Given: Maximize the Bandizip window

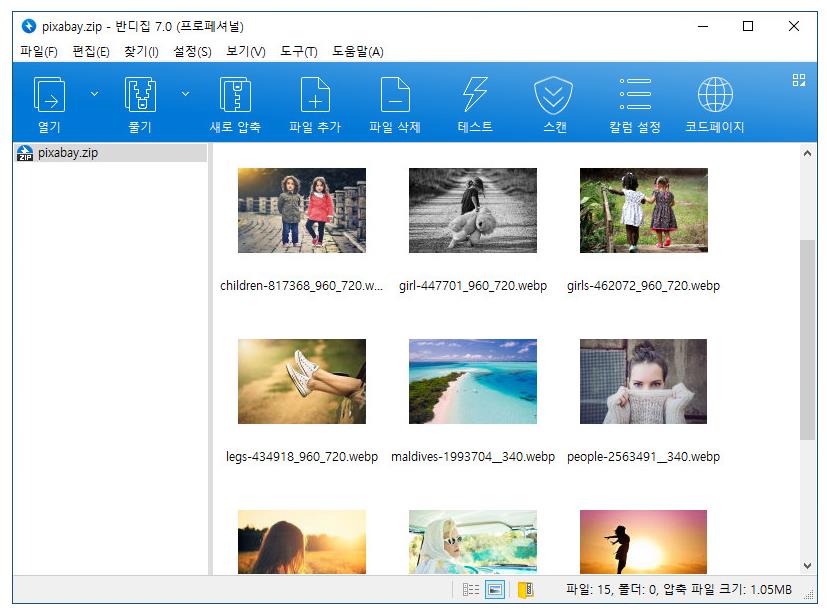Looking at the screenshot, I should click(748, 26).
